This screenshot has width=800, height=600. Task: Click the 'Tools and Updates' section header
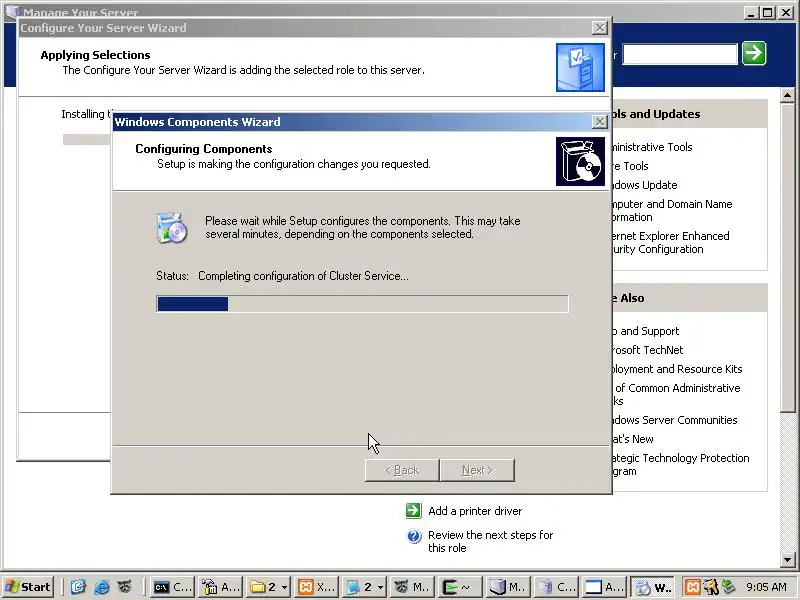pos(656,114)
